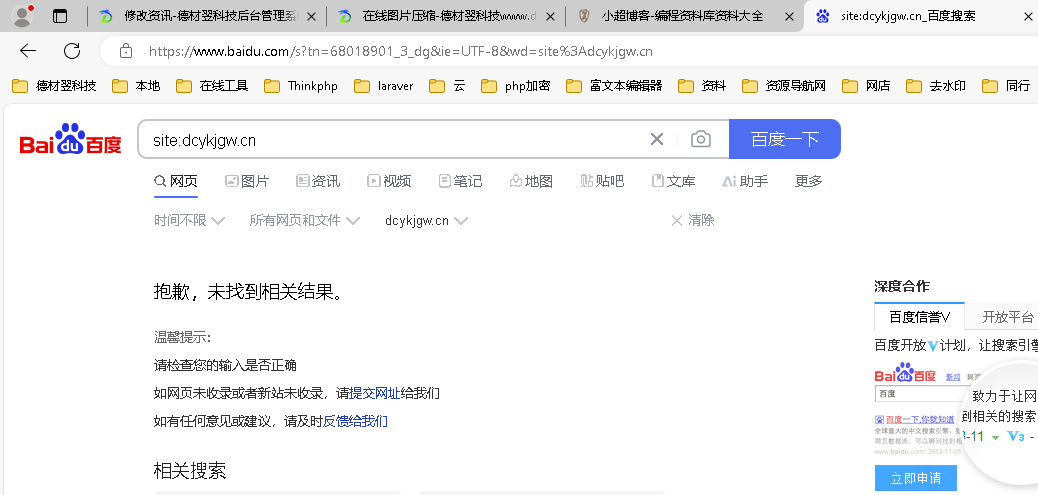Click the browser profile avatar icon
1038x495 pixels.
(23, 16)
